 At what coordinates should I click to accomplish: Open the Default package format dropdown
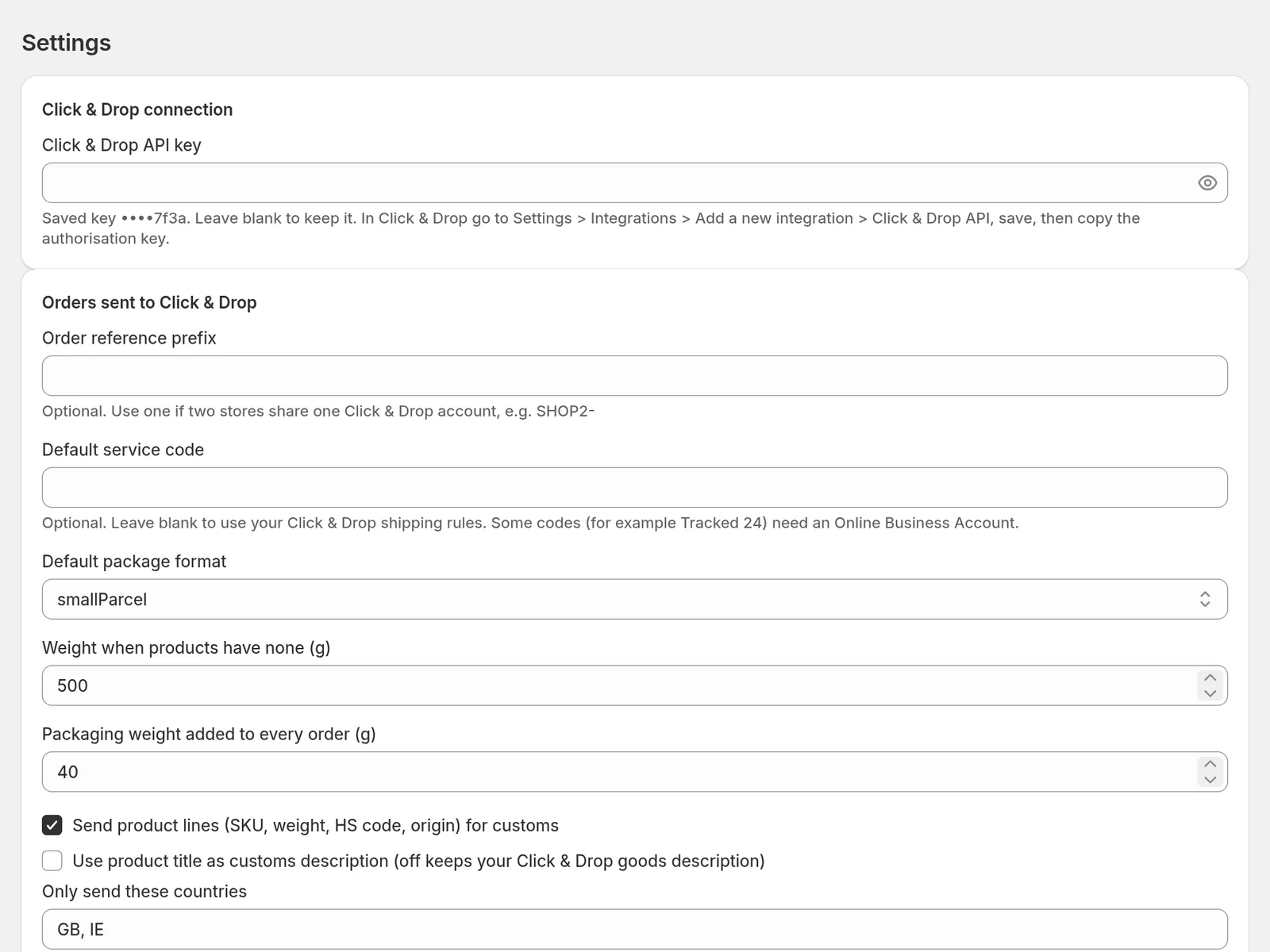tap(635, 600)
